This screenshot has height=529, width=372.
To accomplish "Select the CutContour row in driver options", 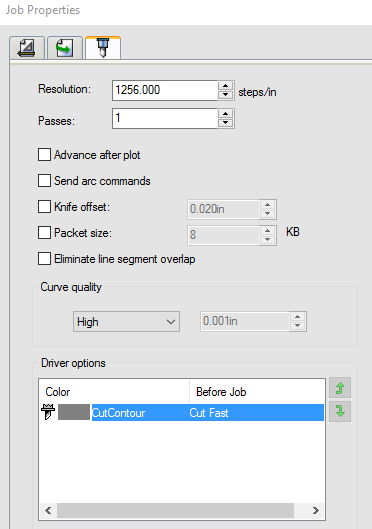I will coord(182,412).
